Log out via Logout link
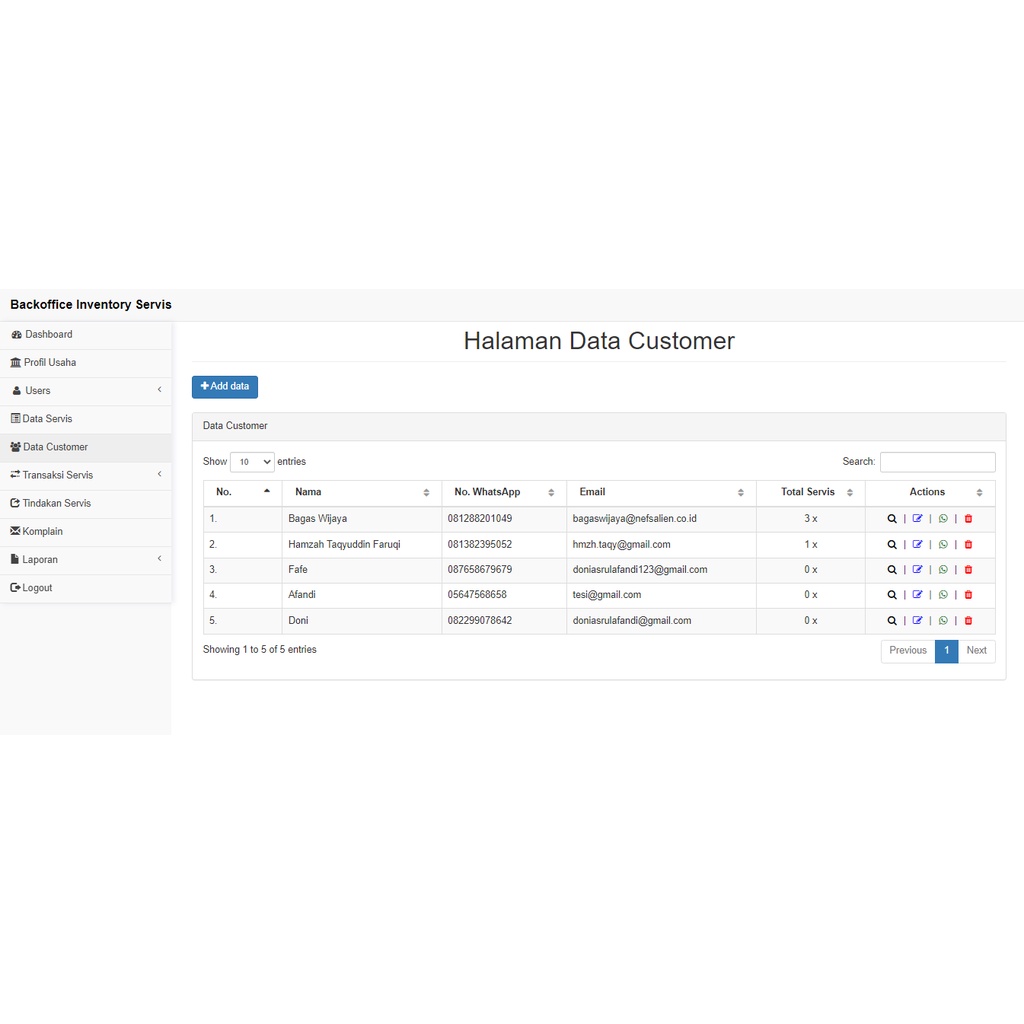 tap(86, 588)
